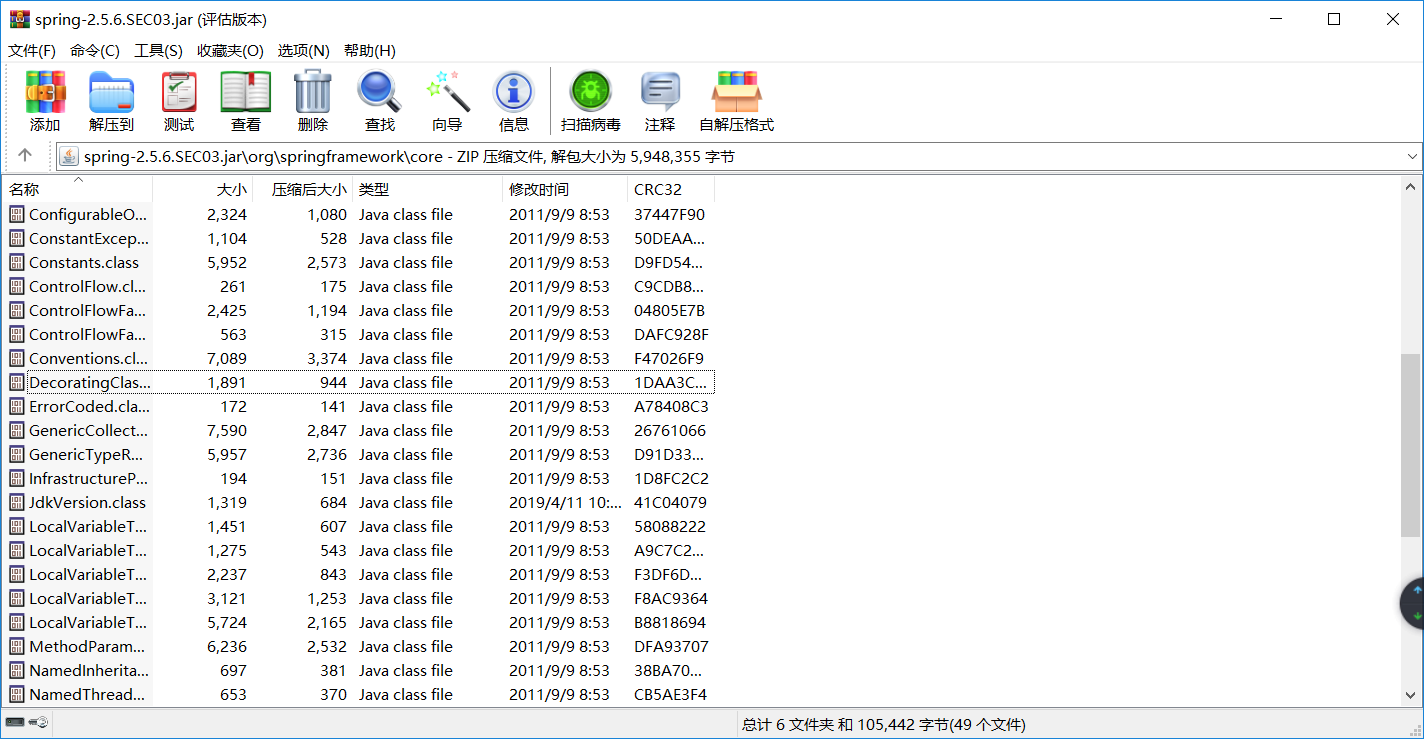Viewport: 1424px width, 739px height.
Task: Click the Add (添加) toolbar icon
Action: pyautogui.click(x=45, y=93)
